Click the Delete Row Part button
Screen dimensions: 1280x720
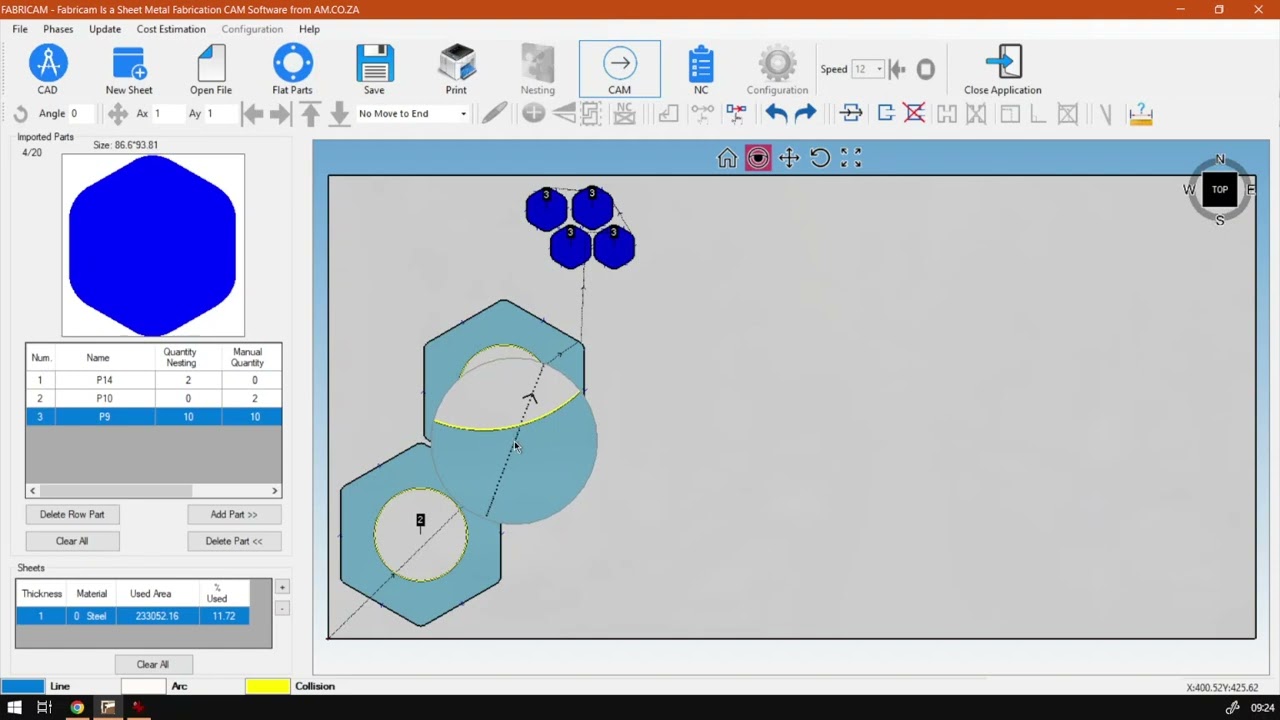pos(72,514)
